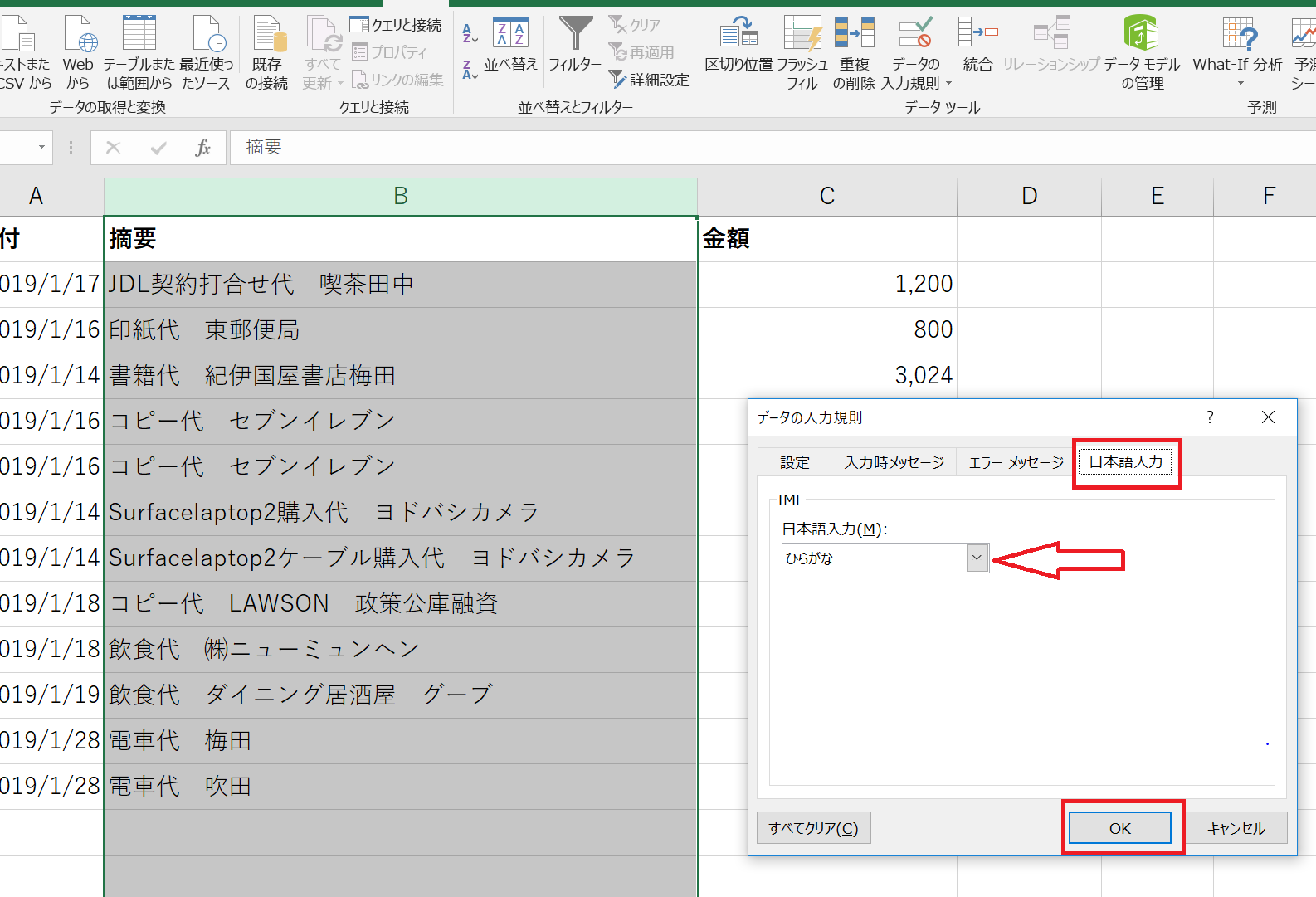Click the キャンセル button
The width and height of the screenshot is (1316, 897).
tap(1236, 828)
